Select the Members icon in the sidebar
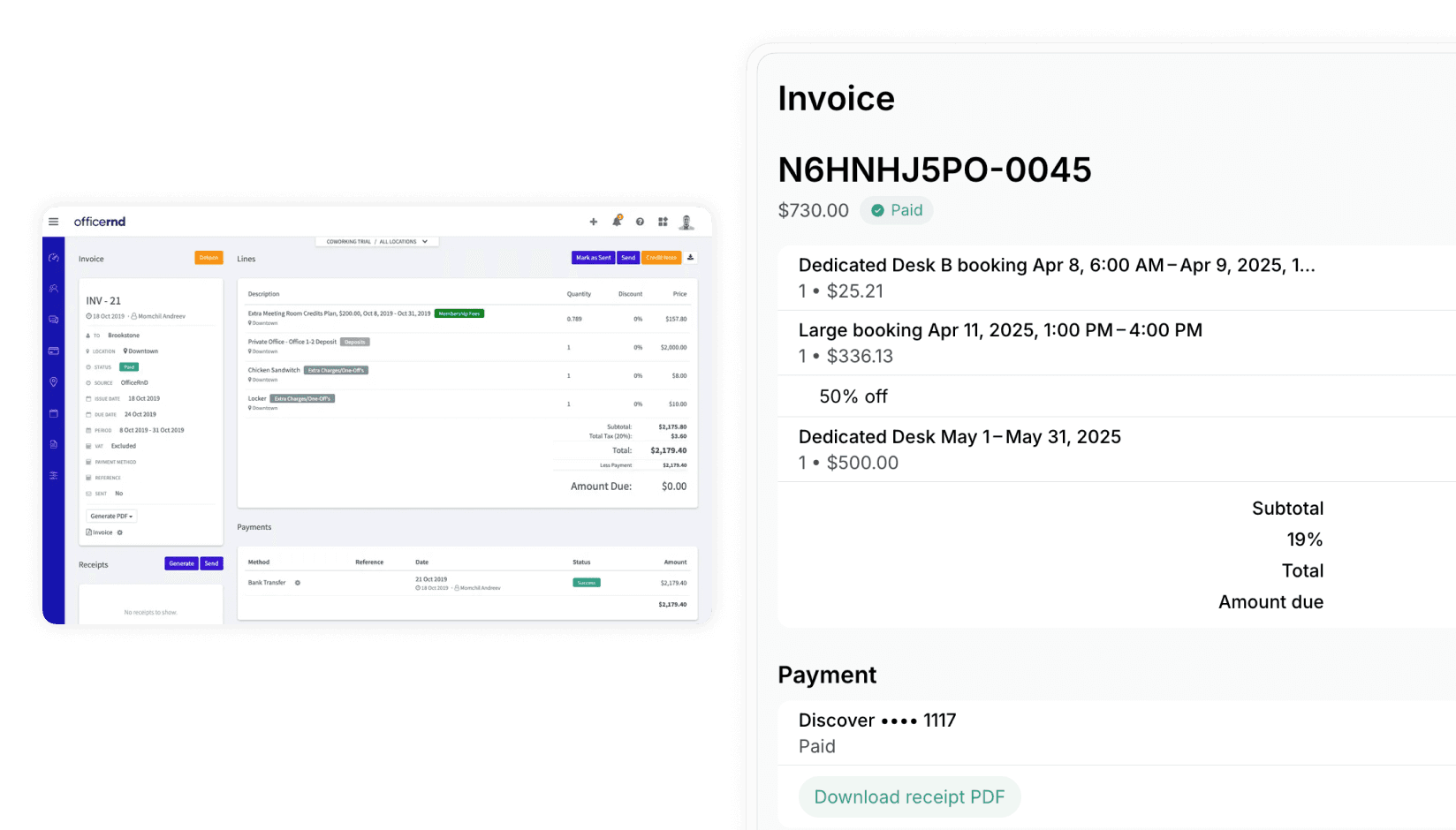Image resolution: width=1456 pixels, height=830 pixels. point(52,289)
